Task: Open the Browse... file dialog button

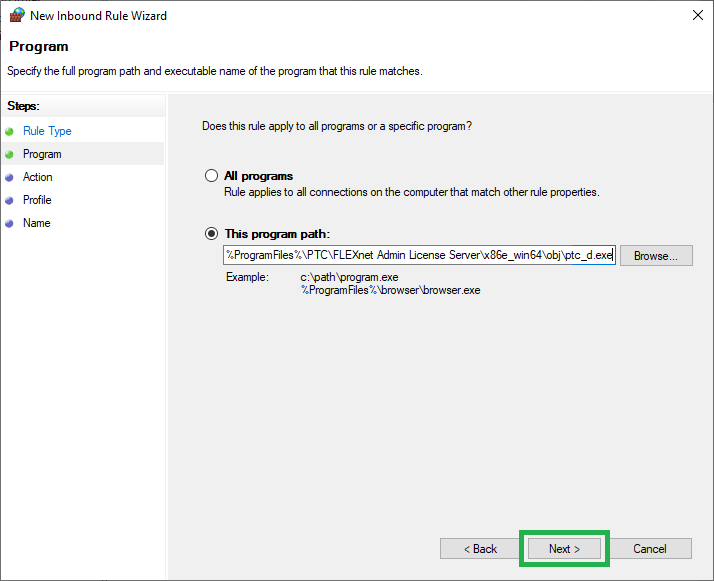Action: click(x=656, y=255)
